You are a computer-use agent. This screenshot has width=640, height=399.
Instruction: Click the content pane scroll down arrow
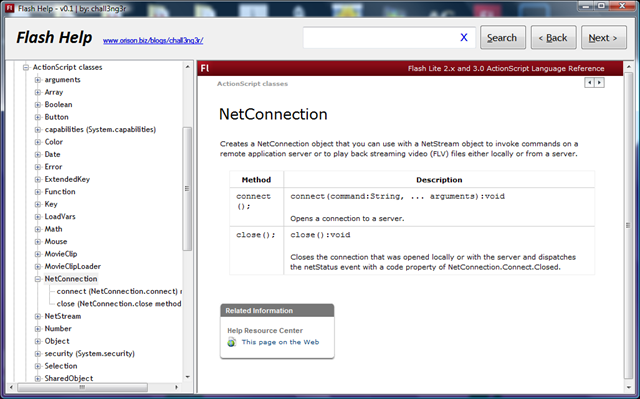[628, 387]
